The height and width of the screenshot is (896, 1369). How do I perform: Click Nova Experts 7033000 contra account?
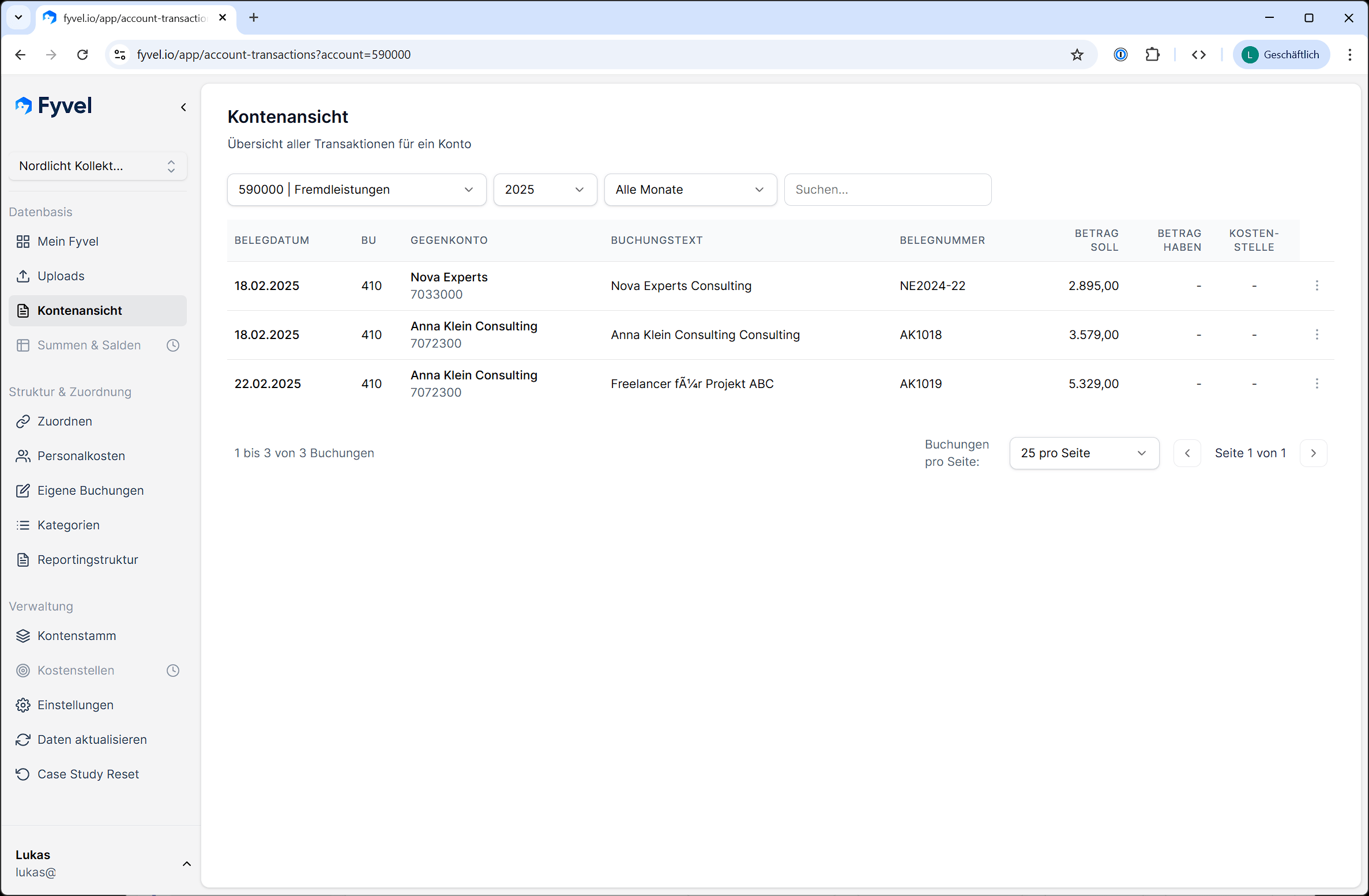coord(449,286)
